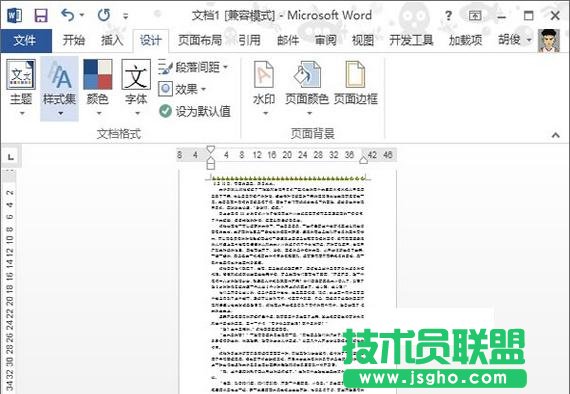This screenshot has width=570, height=394.
Task: Open the 页面颜色 page color icon
Action: click(307, 75)
